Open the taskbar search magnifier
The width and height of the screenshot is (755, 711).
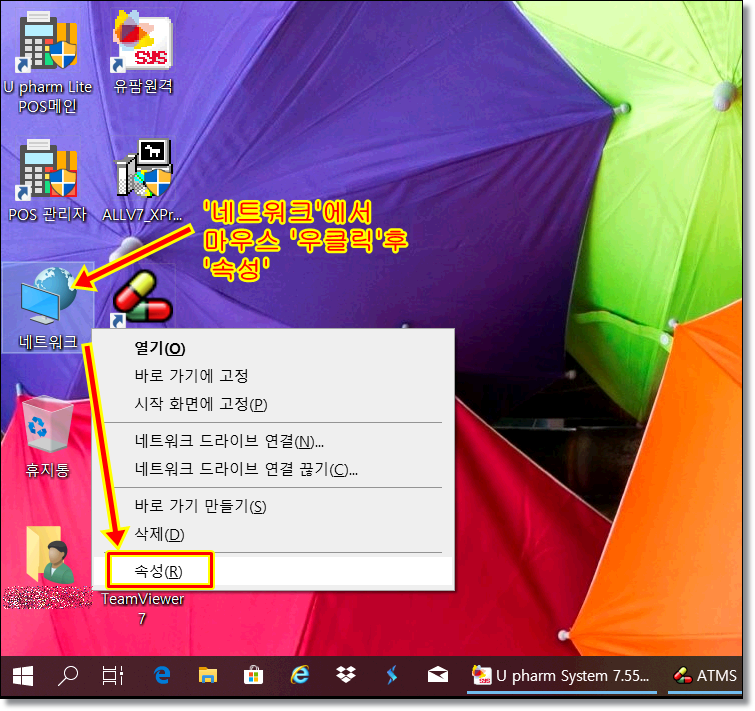[69, 675]
